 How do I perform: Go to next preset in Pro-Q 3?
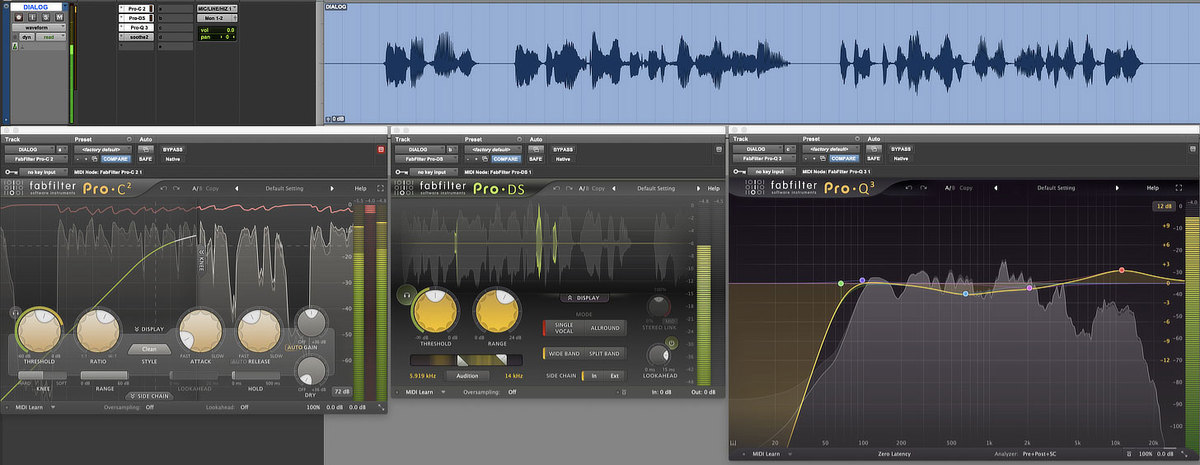[x=1118, y=188]
